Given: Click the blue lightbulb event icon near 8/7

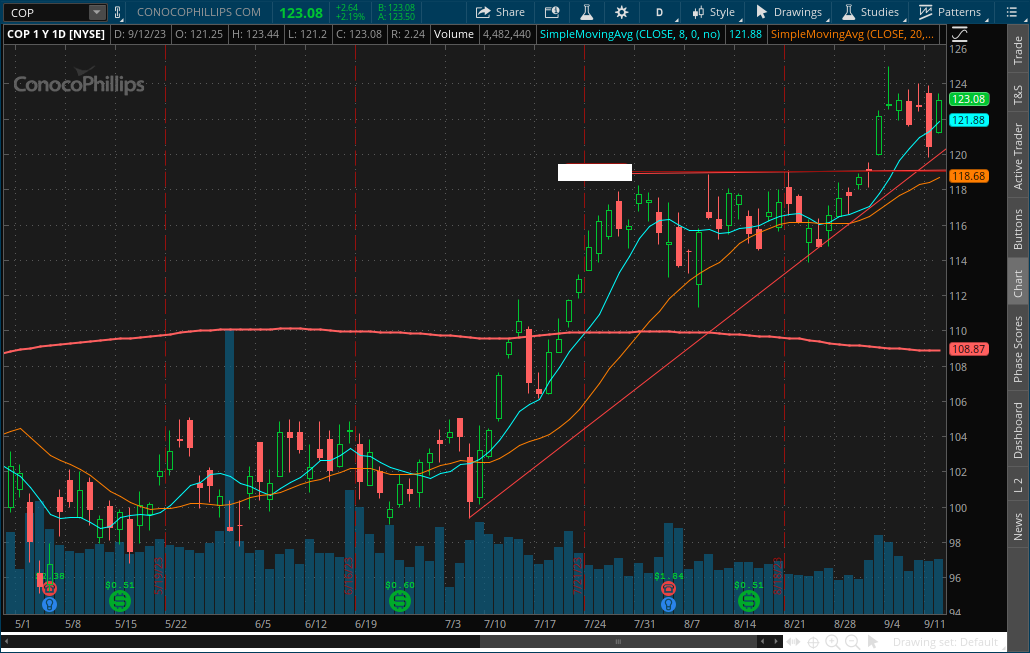Looking at the screenshot, I should 668,604.
